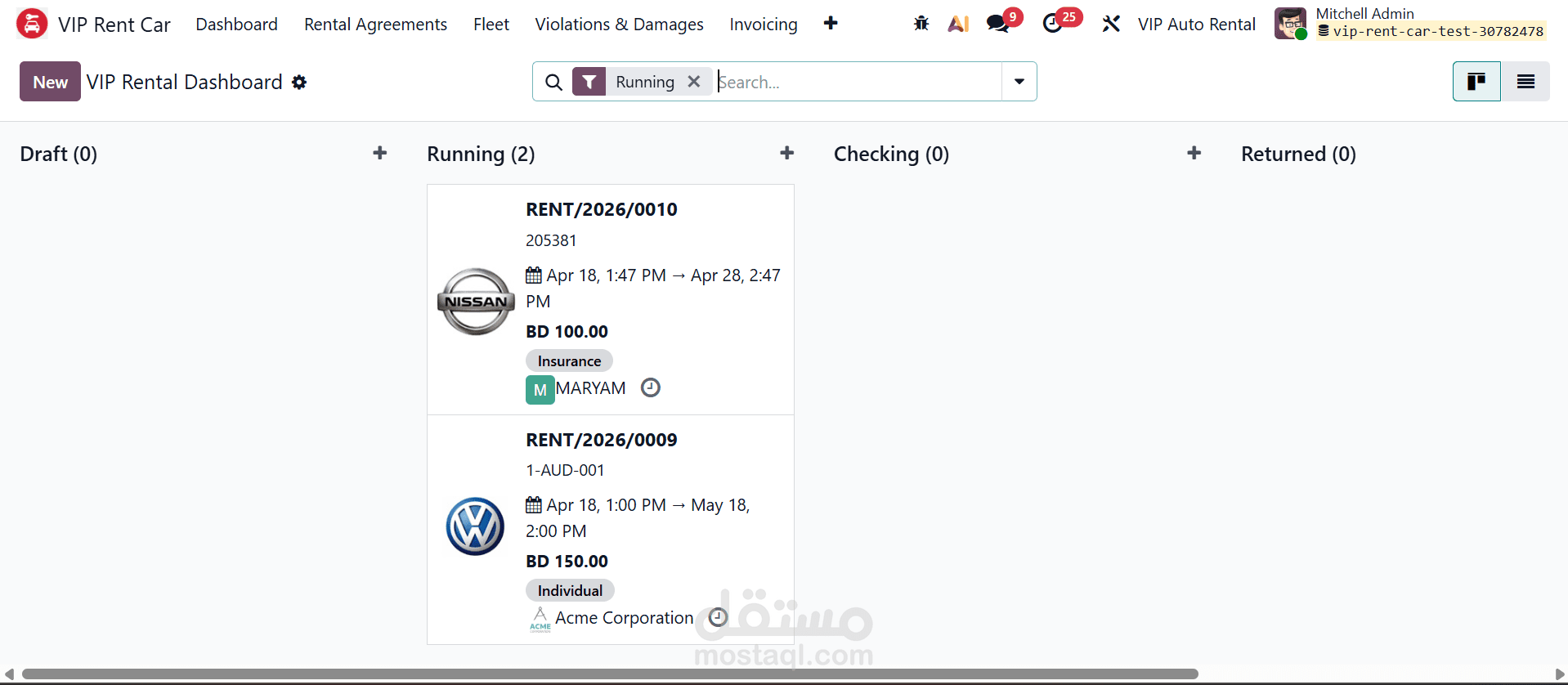The width and height of the screenshot is (1568, 685).
Task: Click amount BD 150.00
Action: [567, 561]
